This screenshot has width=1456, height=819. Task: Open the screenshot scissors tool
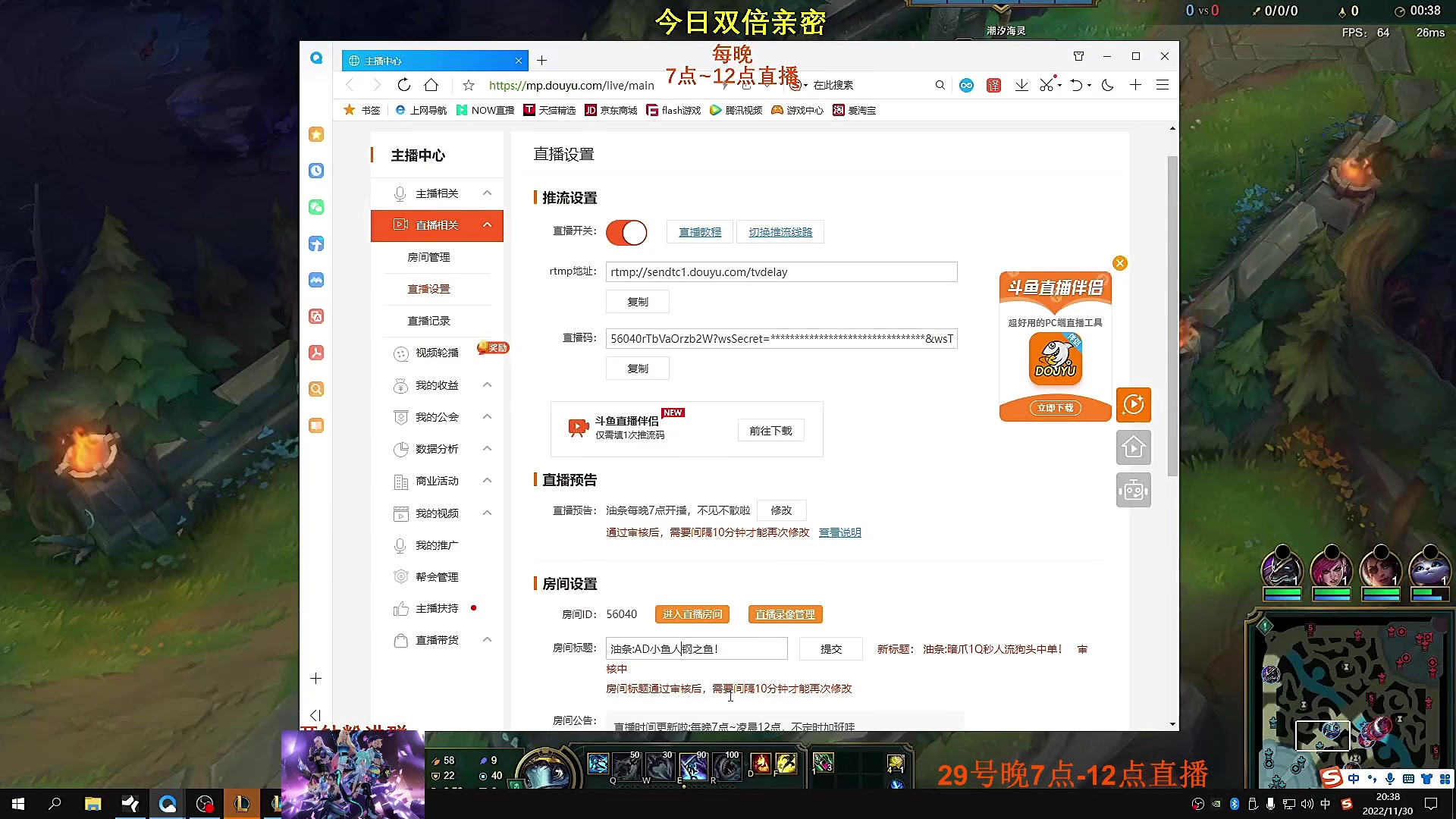(x=1046, y=85)
